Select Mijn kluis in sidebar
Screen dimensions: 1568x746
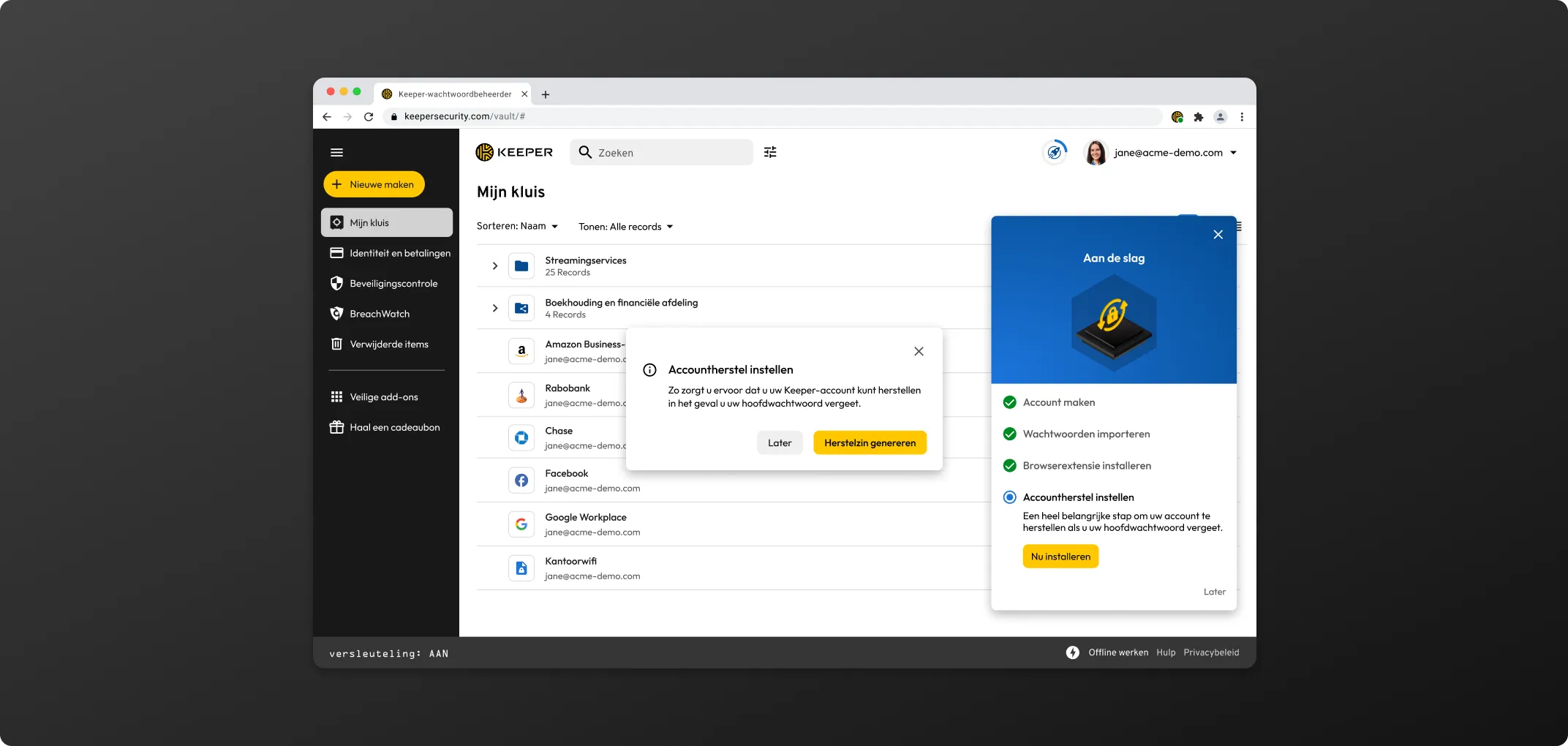(x=386, y=222)
